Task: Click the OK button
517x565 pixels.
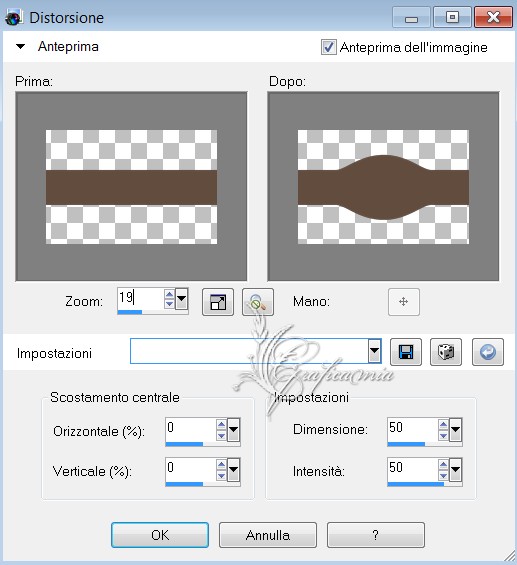Action: [160, 535]
